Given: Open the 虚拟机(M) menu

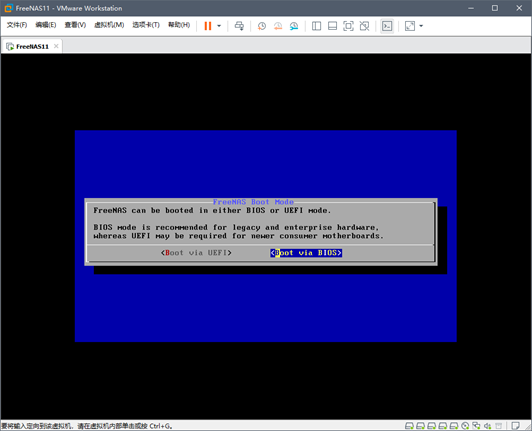Looking at the screenshot, I should [109, 25].
